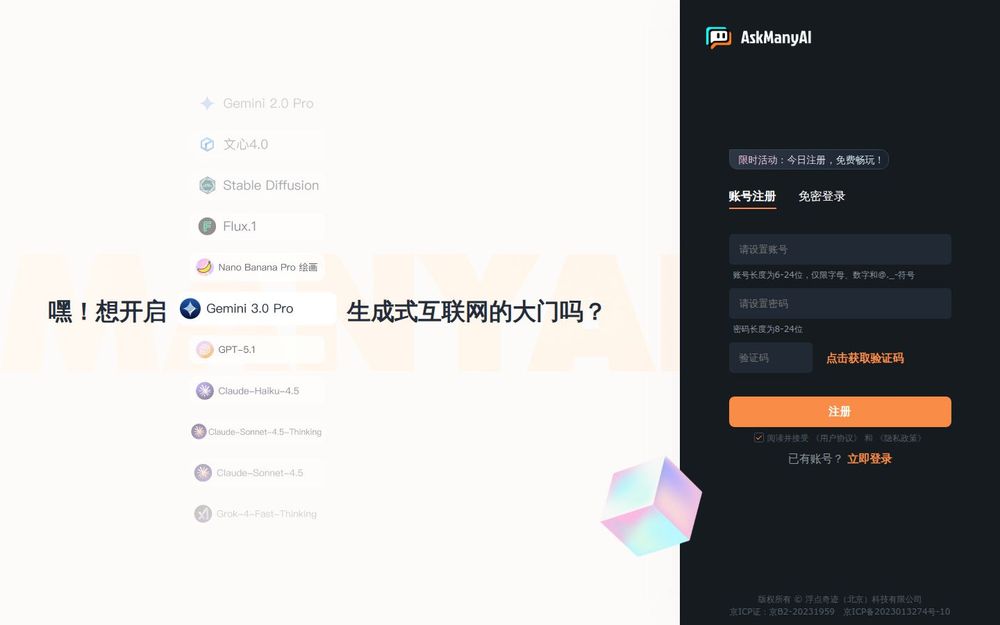Open the 立即登录 link
1000x625 pixels.
pos(869,459)
